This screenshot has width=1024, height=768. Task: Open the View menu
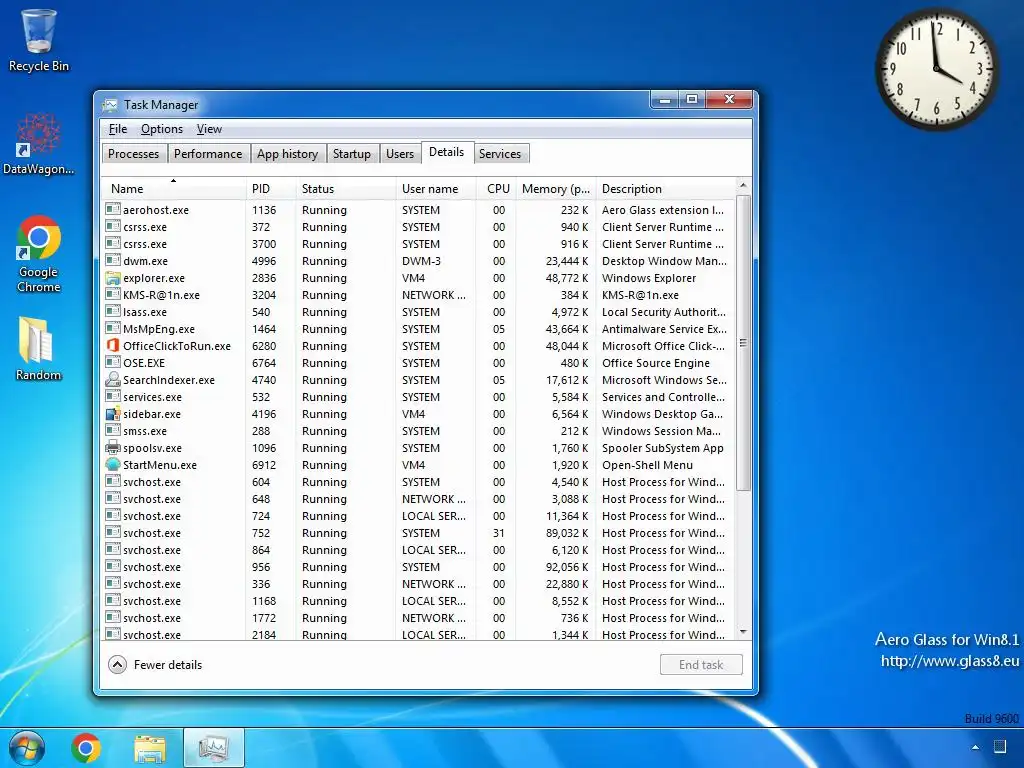click(x=209, y=129)
